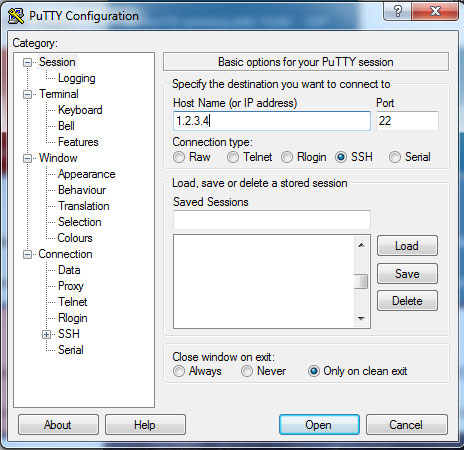Click the About button
Viewport: 464px width, 450px height.
(58, 425)
